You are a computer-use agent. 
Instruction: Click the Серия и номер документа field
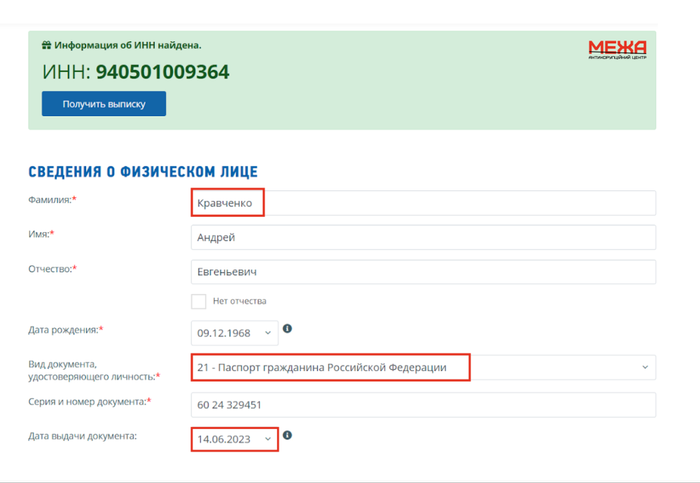pos(422,404)
